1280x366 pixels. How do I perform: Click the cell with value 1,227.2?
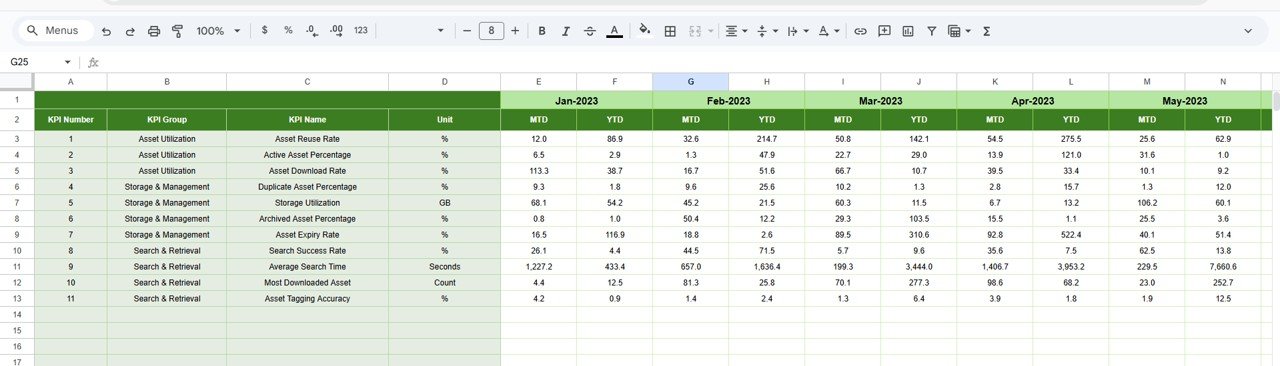[538, 267]
